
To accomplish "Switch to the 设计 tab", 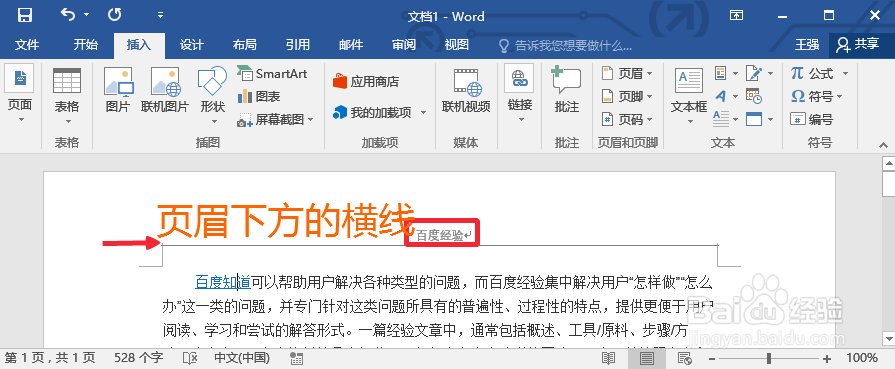I will (191, 45).
